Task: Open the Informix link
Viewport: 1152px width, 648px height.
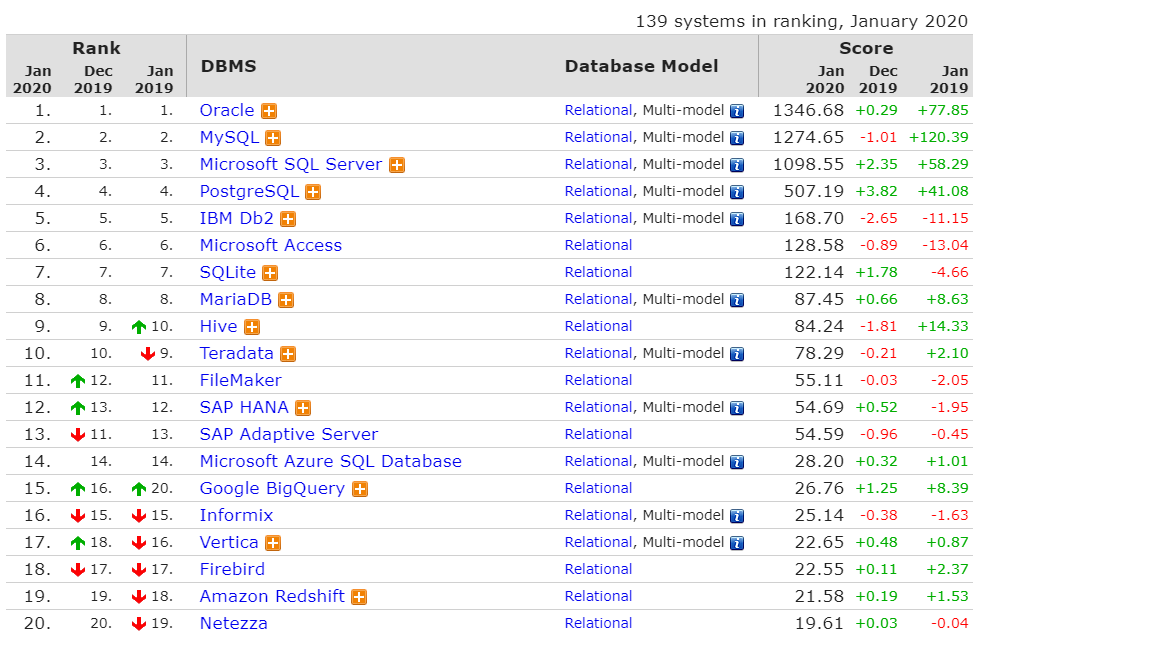Action: [x=237, y=516]
